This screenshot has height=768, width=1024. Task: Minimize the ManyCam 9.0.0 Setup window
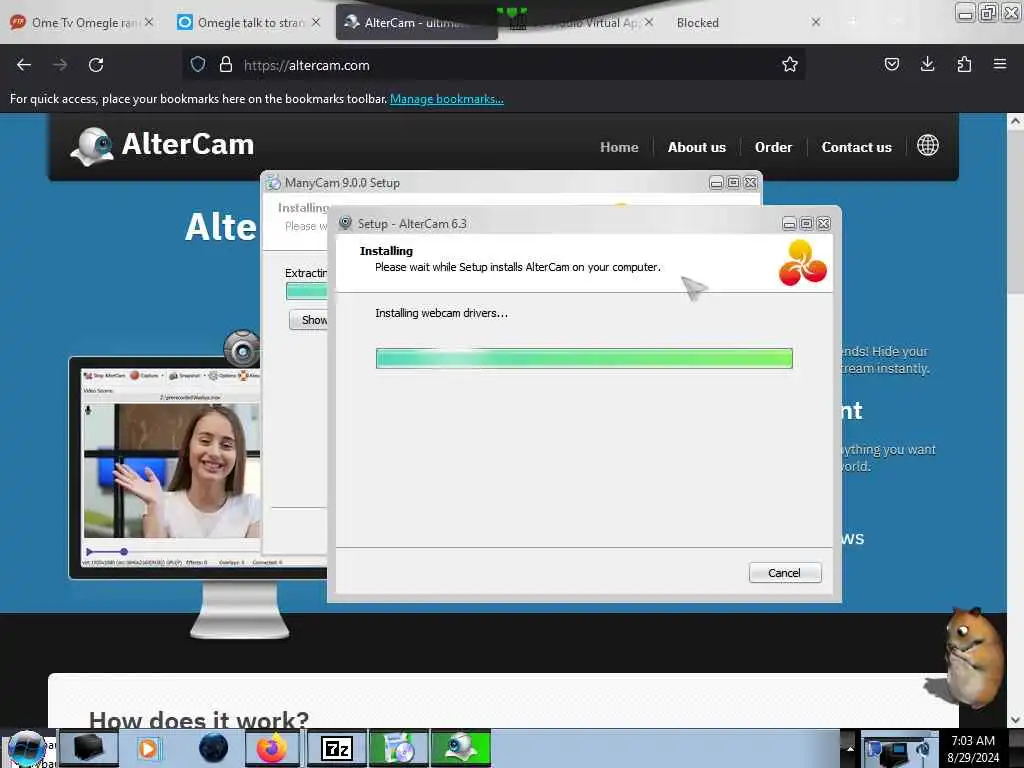[716, 183]
